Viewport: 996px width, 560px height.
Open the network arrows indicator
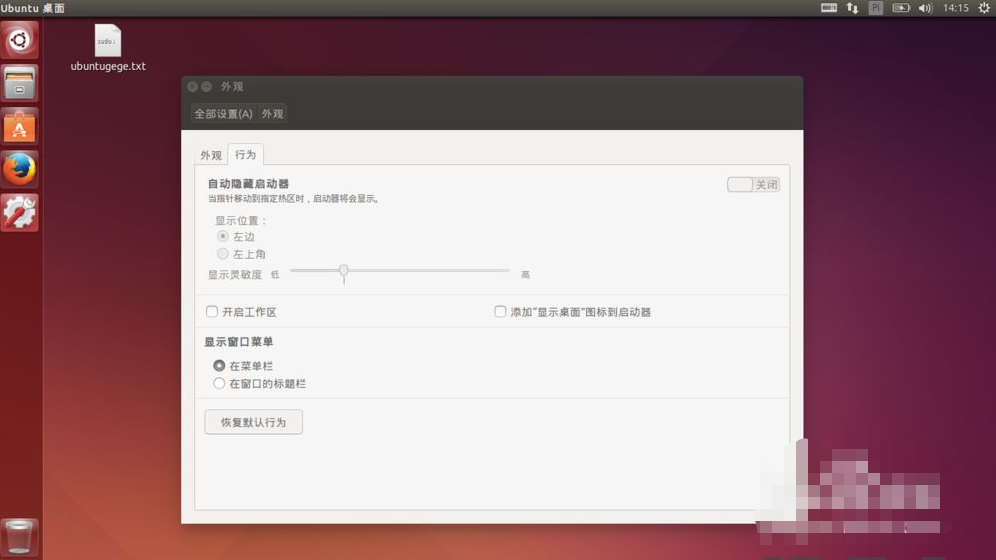(x=852, y=8)
